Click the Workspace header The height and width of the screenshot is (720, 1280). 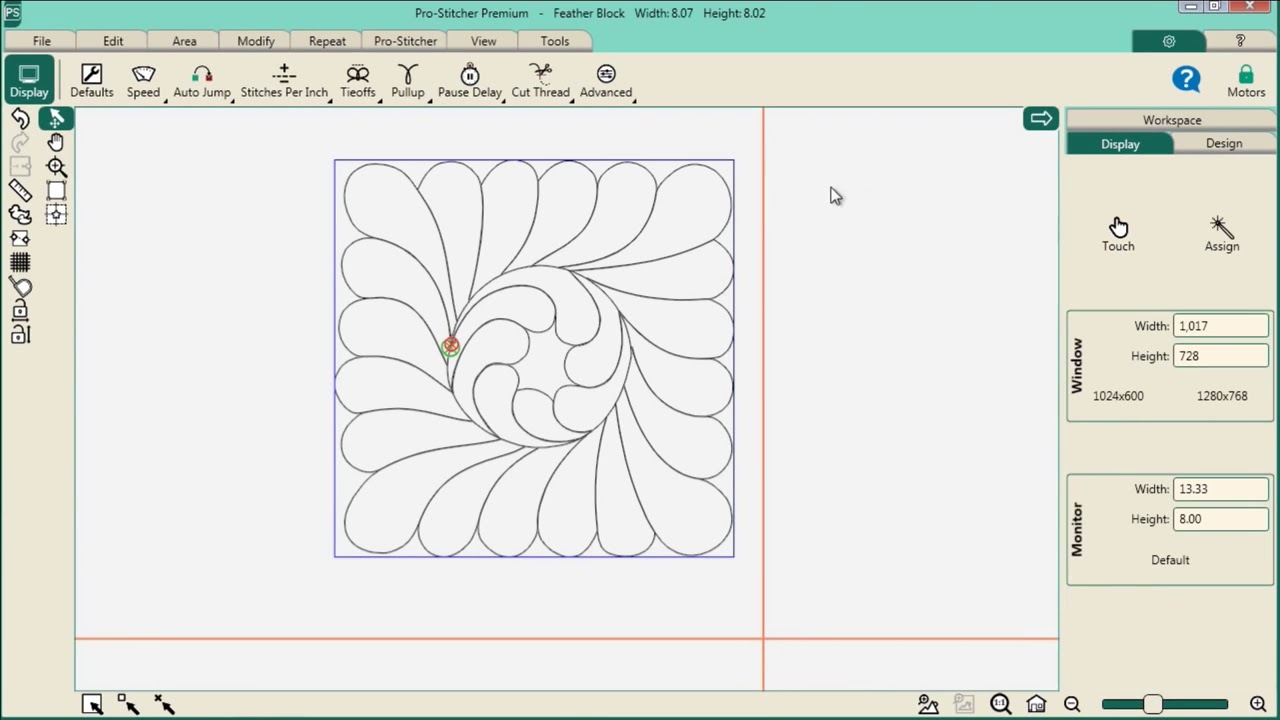1172,120
